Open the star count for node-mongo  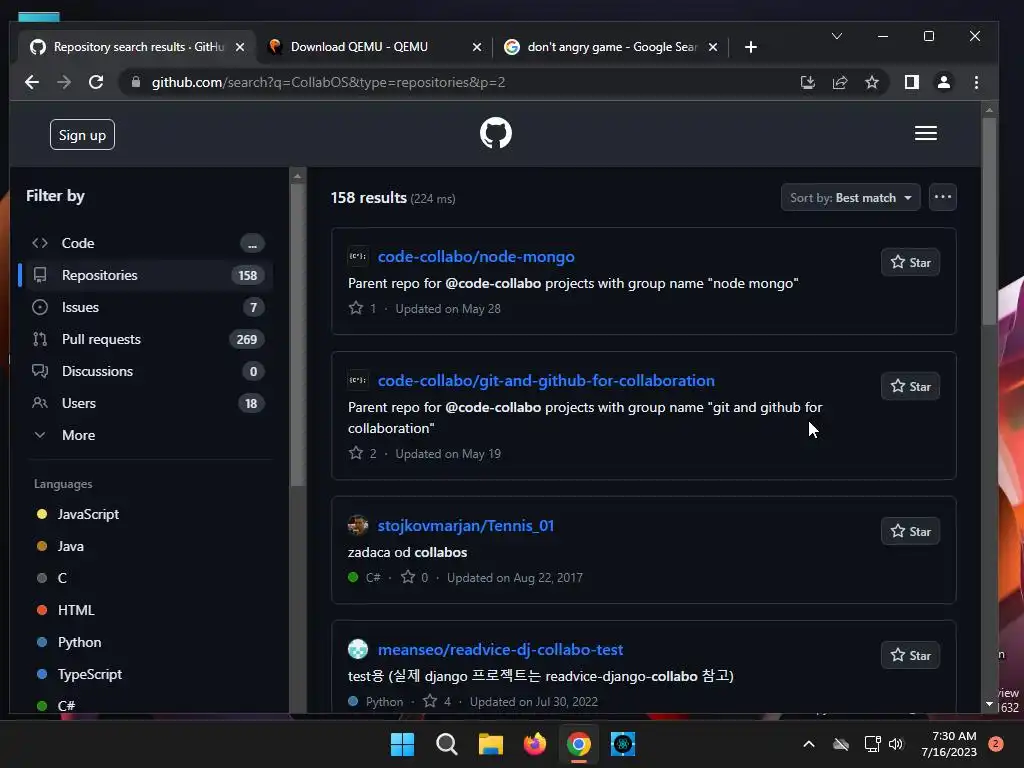[362, 308]
